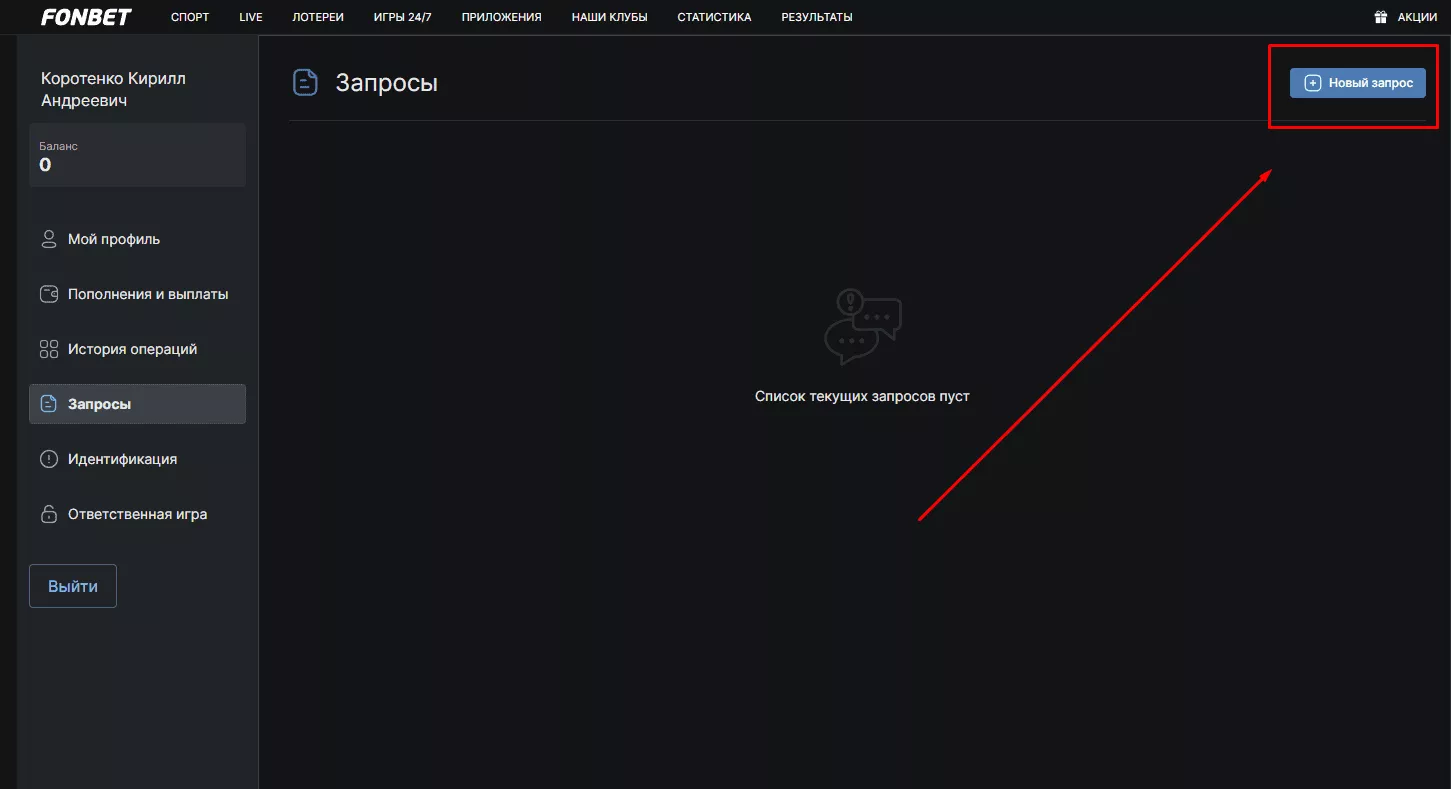
Task: Click the FONBET logo
Action: pos(85,17)
